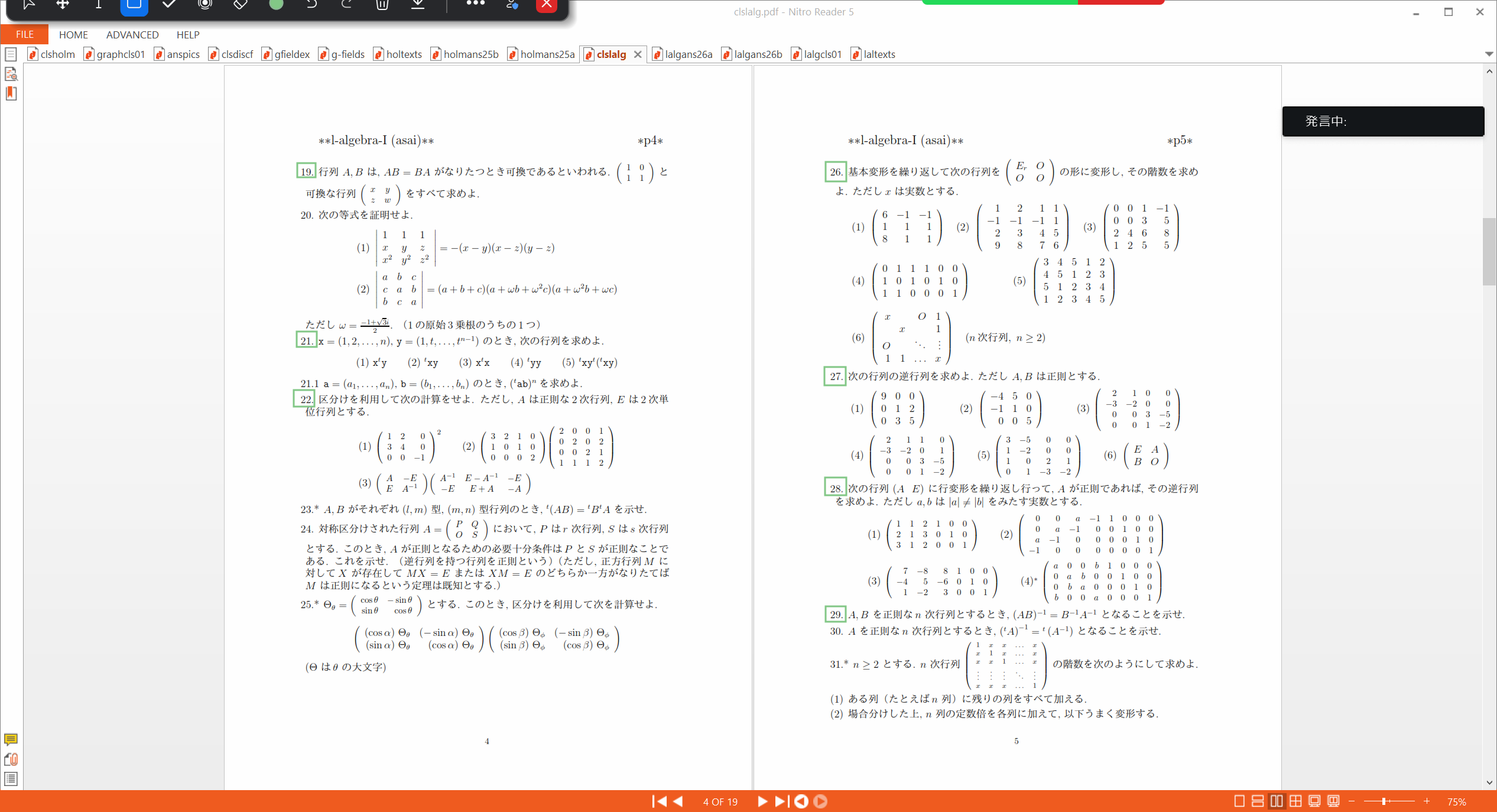Go back to the previous view
The width and height of the screenshot is (1497, 812).
(801, 801)
